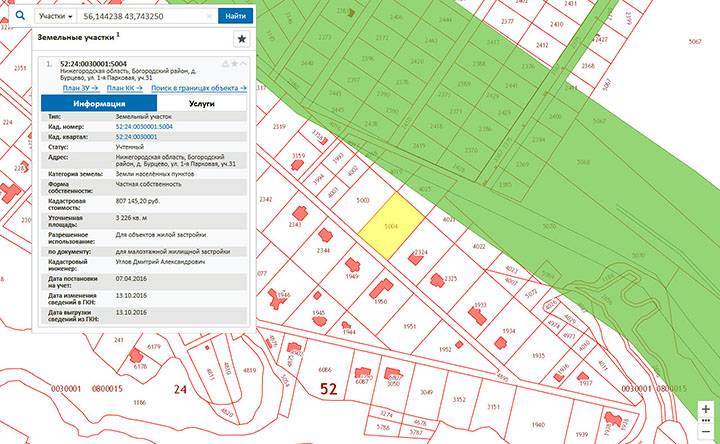
Task: Click parcel 1935 on the map
Action: (538, 355)
